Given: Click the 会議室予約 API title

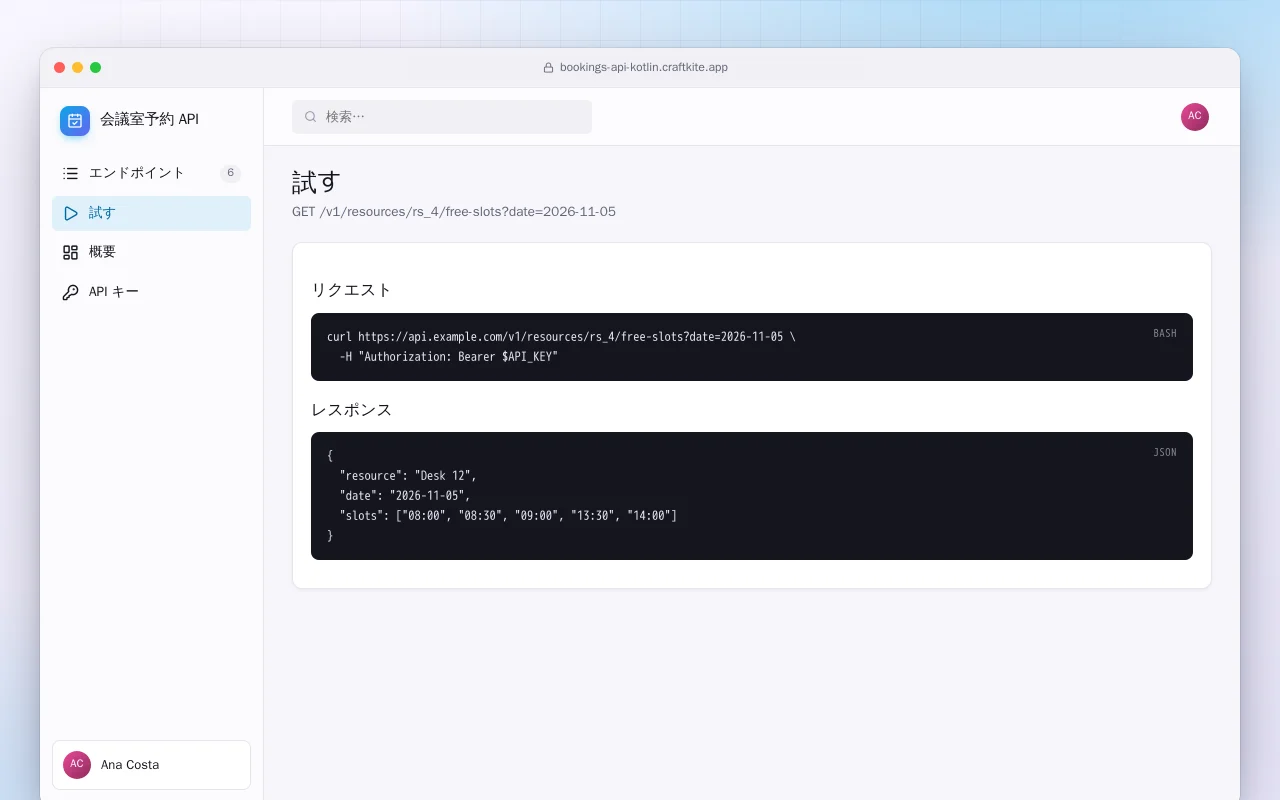Looking at the screenshot, I should pos(149,120).
